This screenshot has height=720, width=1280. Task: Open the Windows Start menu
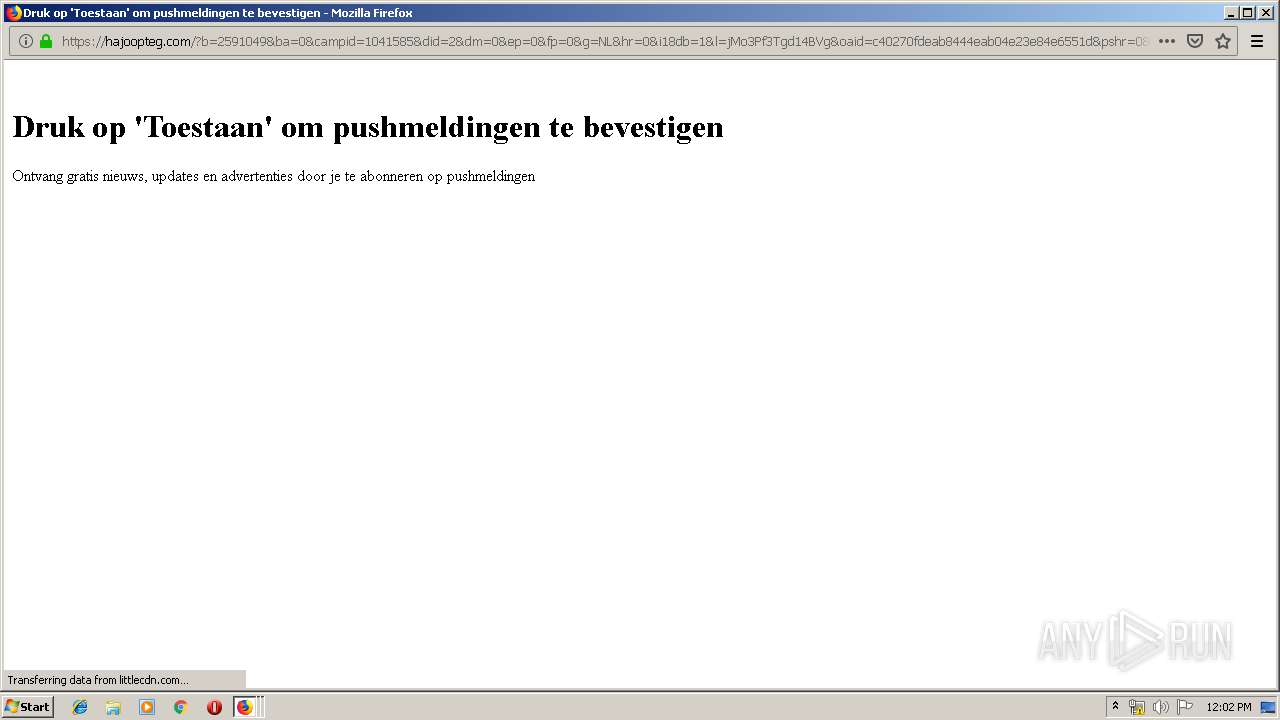pyautogui.click(x=28, y=707)
